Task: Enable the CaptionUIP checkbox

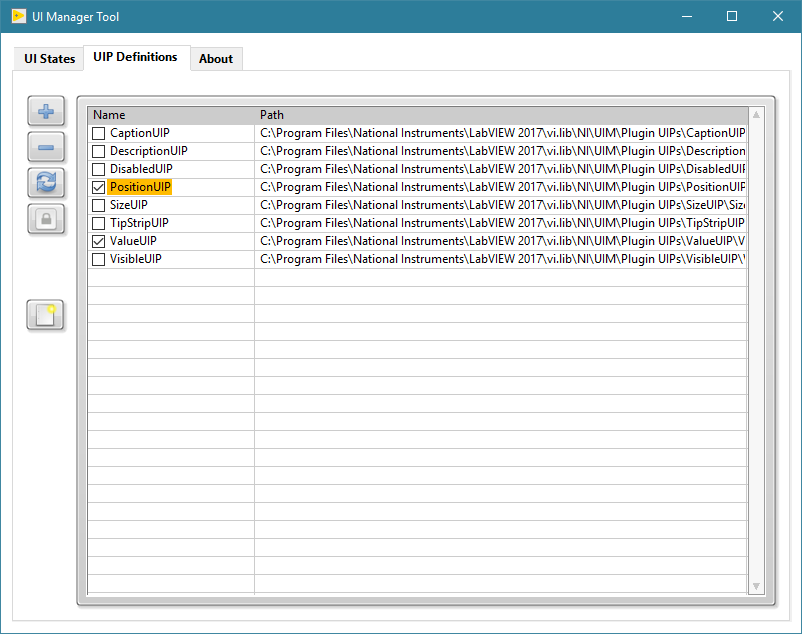Action: point(98,133)
